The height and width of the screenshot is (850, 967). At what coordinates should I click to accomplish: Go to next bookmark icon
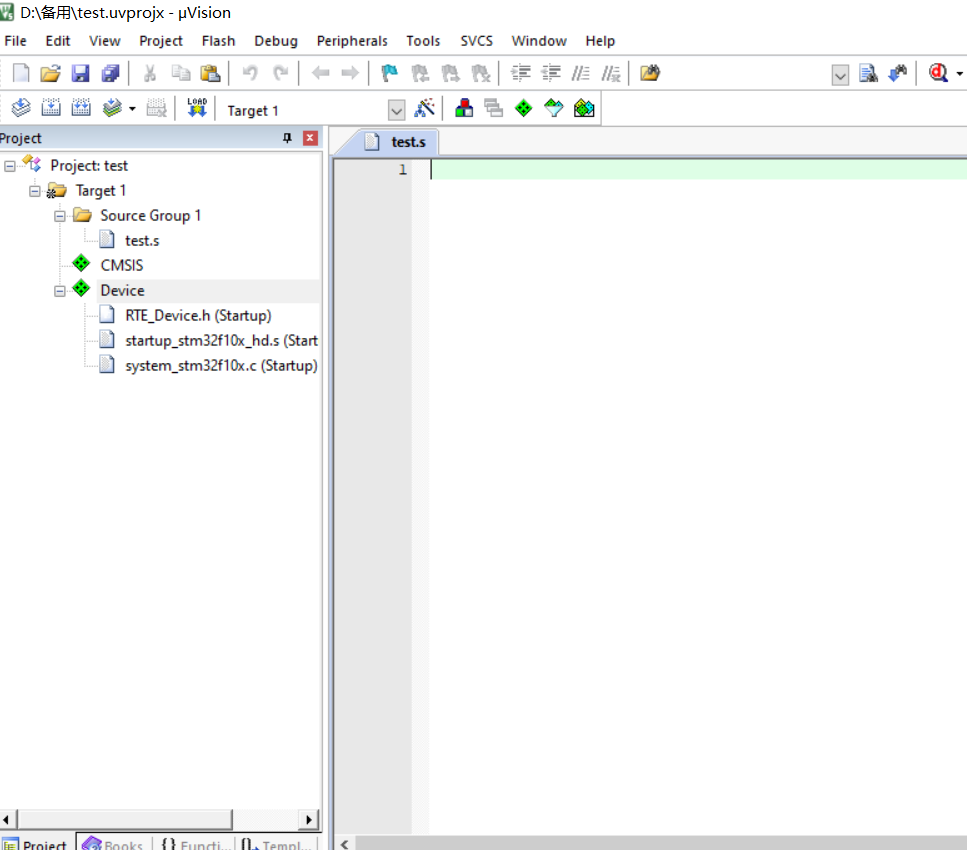pyautogui.click(x=450, y=73)
